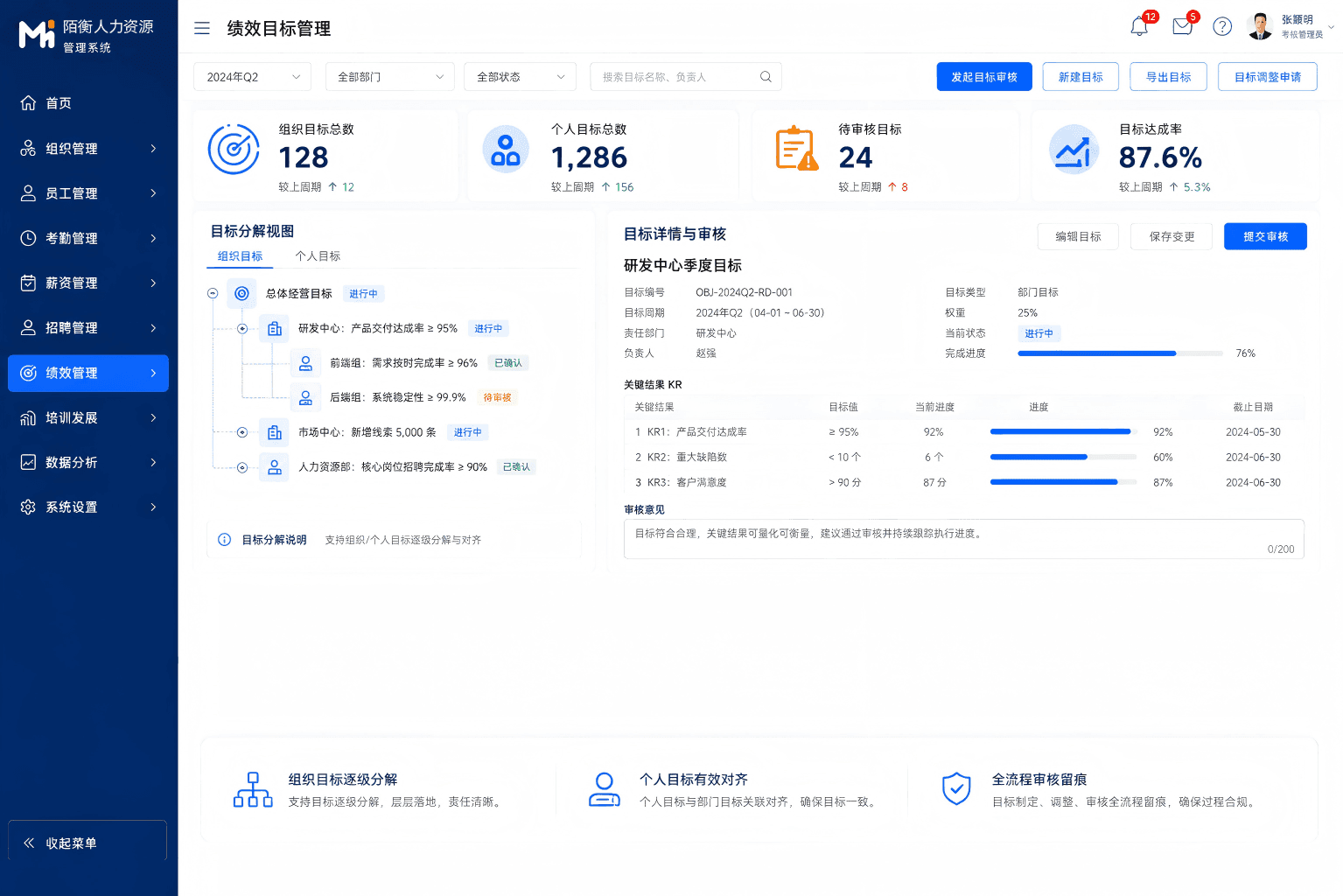Click the 完成进度 76% progress bar
Screen dimensions: 1343x896
[1121, 353]
